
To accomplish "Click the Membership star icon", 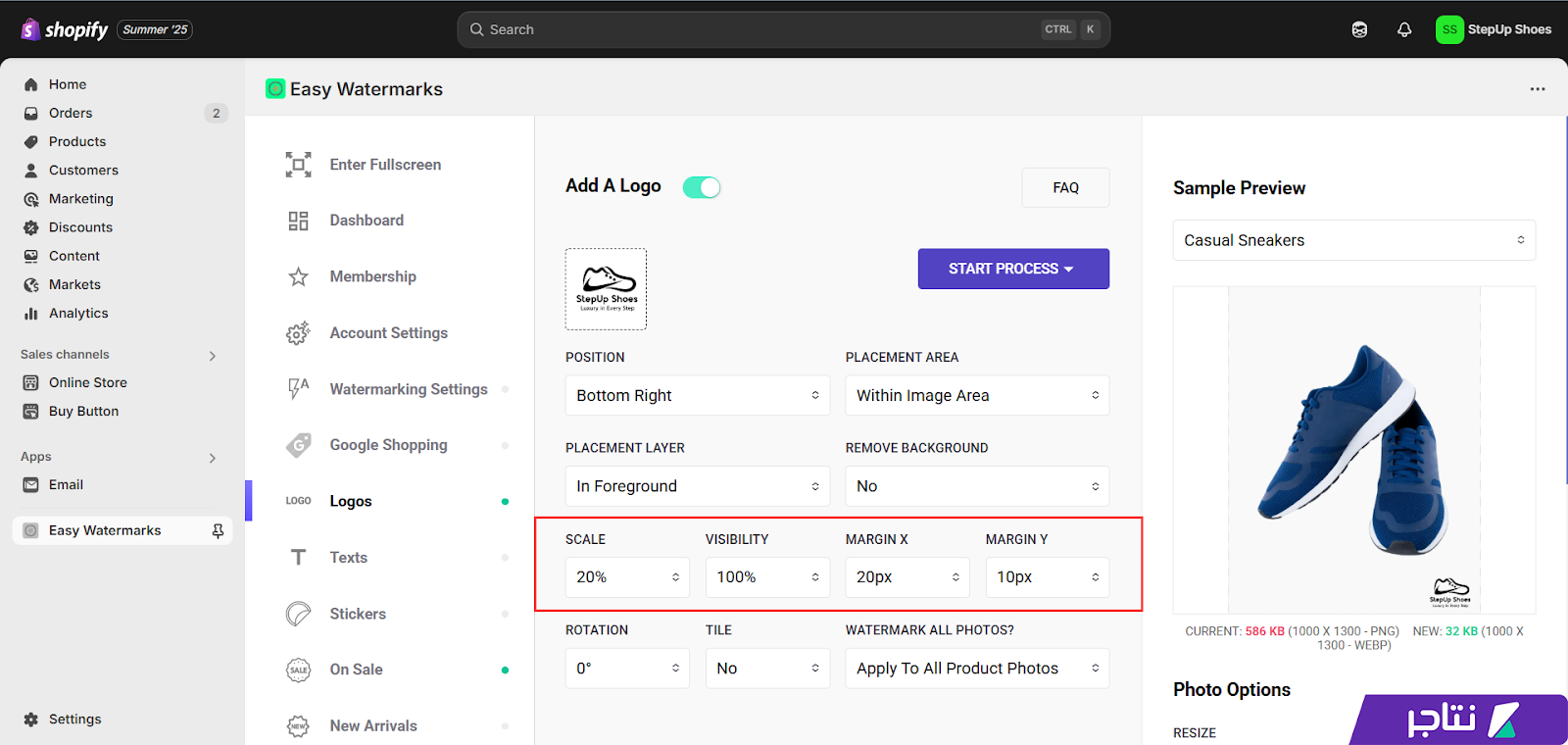I will point(298,276).
